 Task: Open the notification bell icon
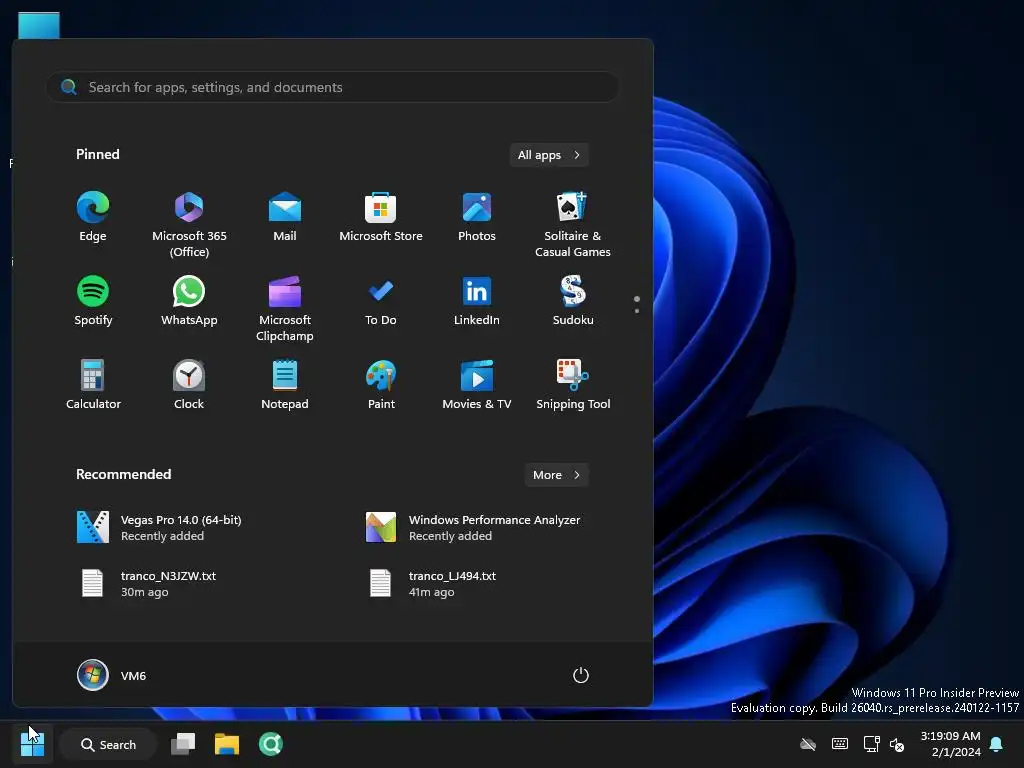click(x=997, y=744)
